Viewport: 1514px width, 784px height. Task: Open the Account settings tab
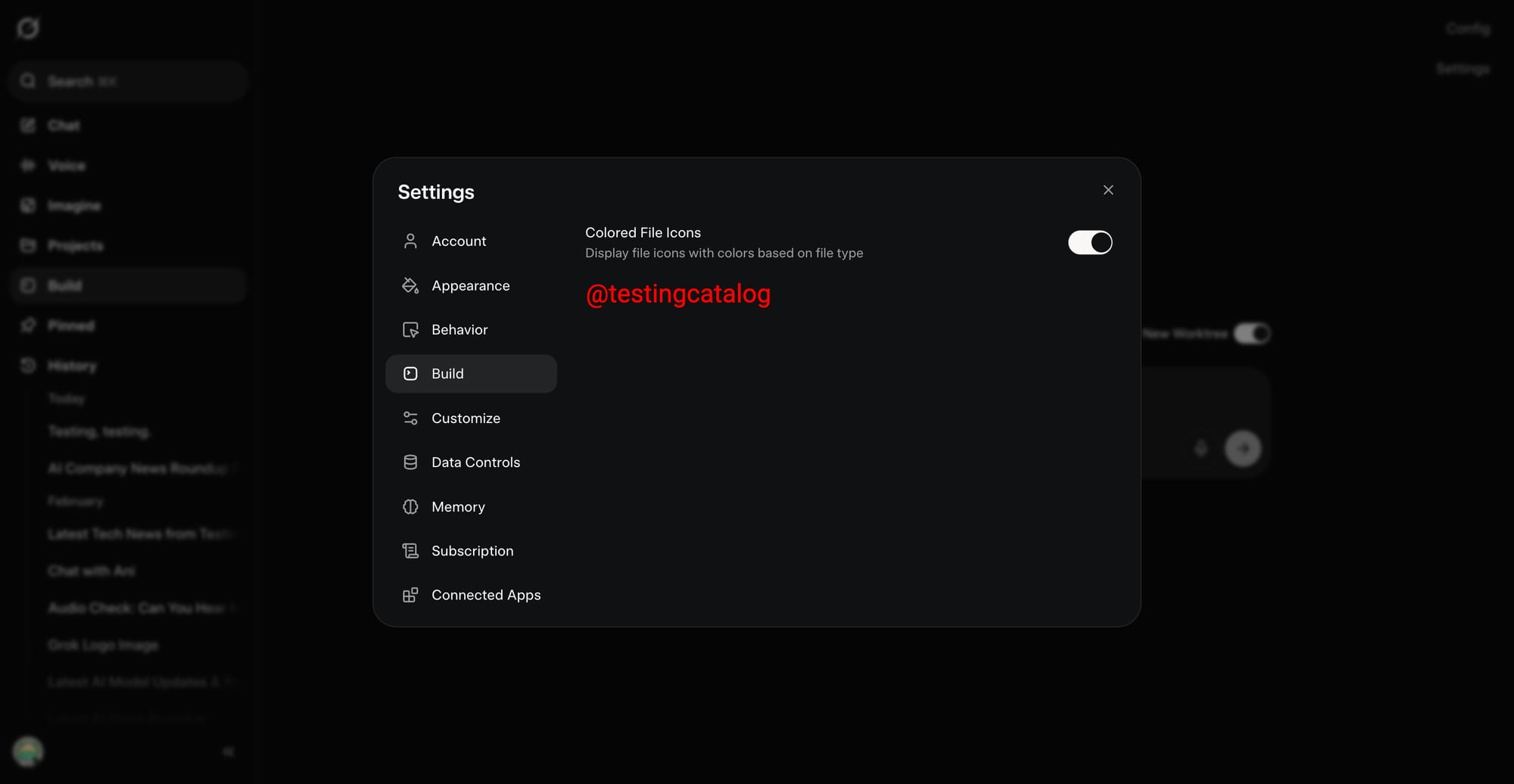[471, 241]
